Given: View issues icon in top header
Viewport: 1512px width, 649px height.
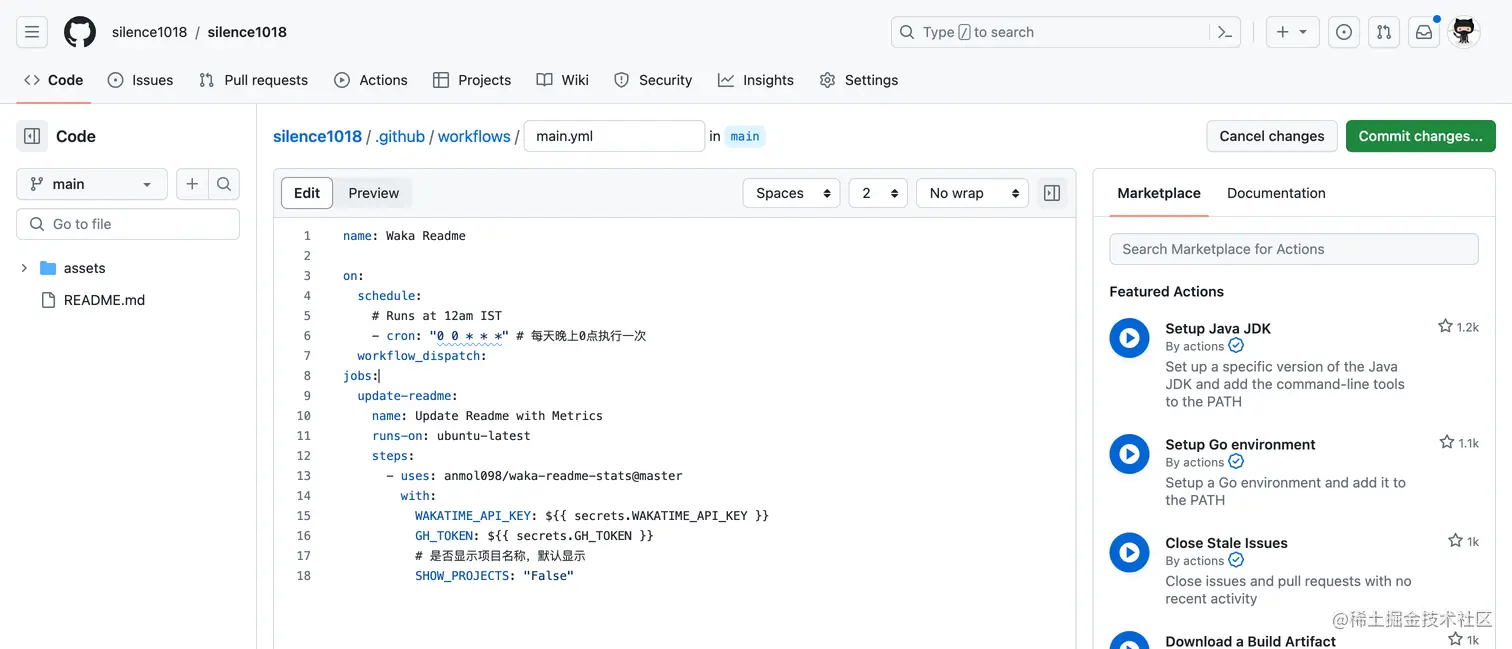Looking at the screenshot, I should (x=1344, y=32).
